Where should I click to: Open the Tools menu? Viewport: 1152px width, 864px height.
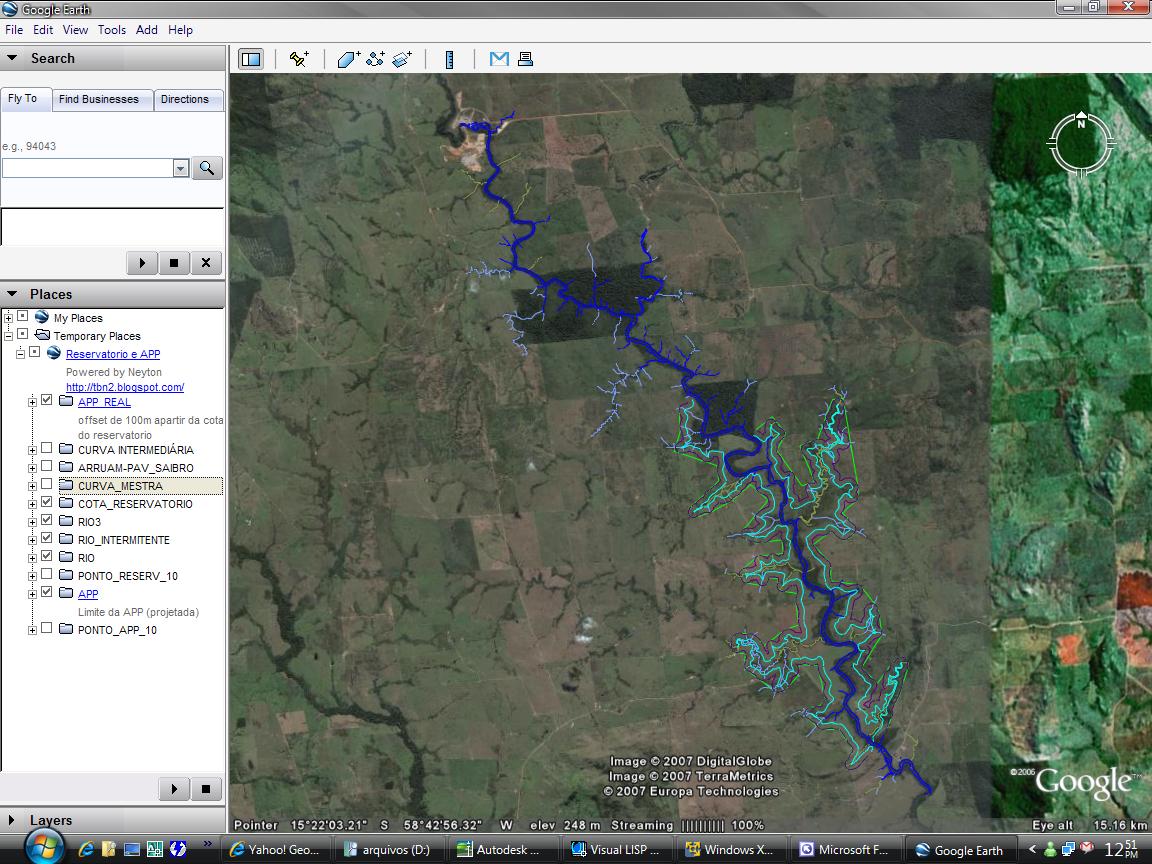pyautogui.click(x=112, y=30)
